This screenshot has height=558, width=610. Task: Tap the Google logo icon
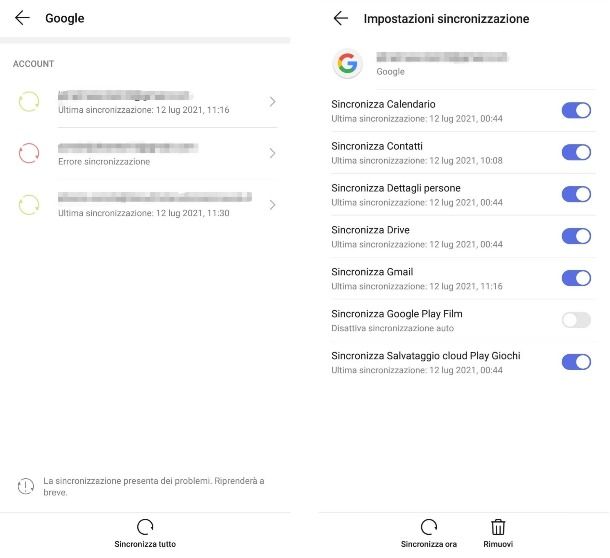click(347, 63)
